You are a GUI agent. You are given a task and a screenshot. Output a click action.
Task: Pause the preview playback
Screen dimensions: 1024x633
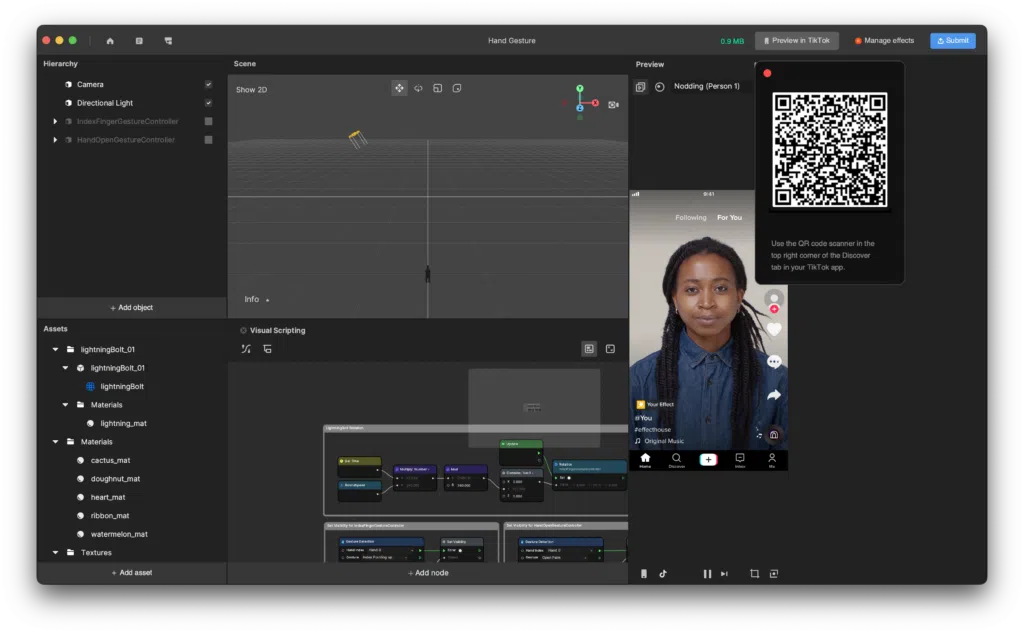point(707,574)
